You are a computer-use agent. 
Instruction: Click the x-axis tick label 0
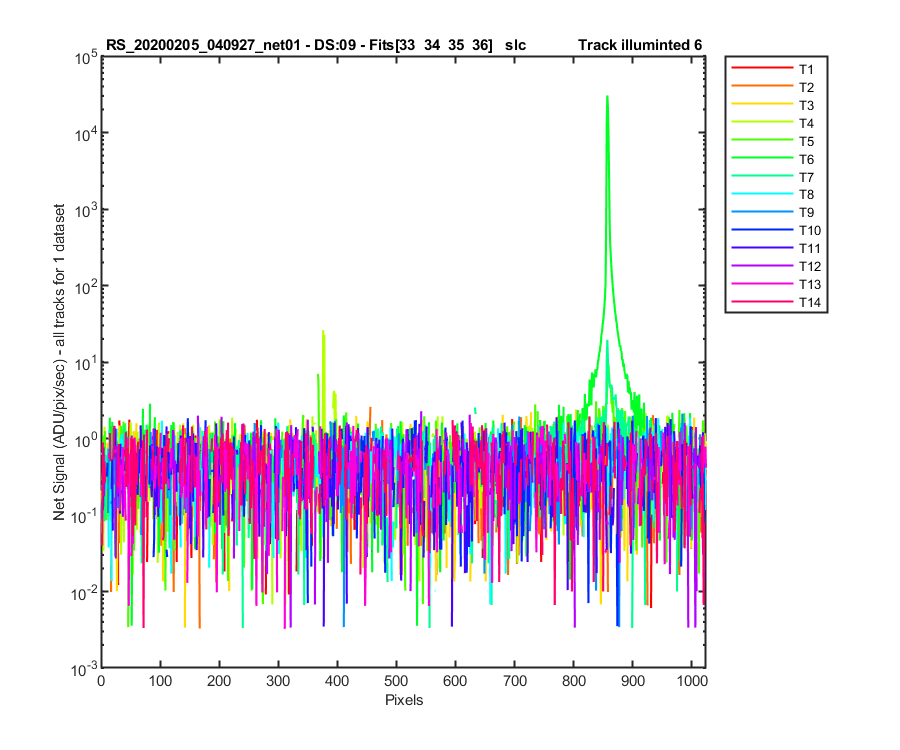coord(101,681)
